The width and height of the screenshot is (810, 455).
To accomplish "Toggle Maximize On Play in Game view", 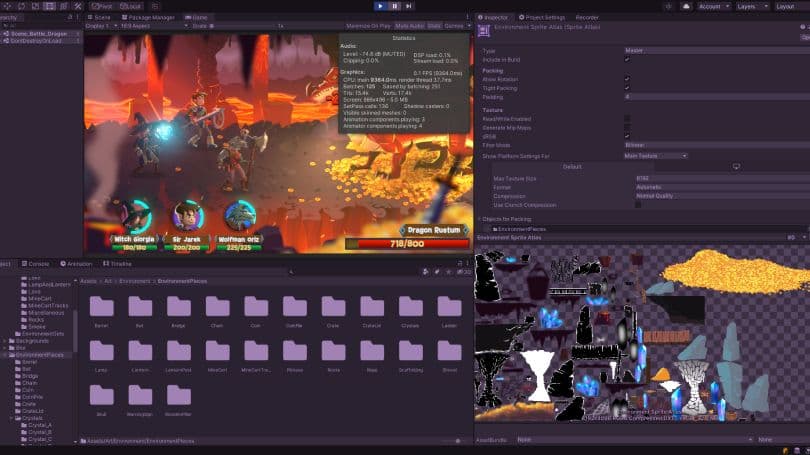I will (368, 26).
